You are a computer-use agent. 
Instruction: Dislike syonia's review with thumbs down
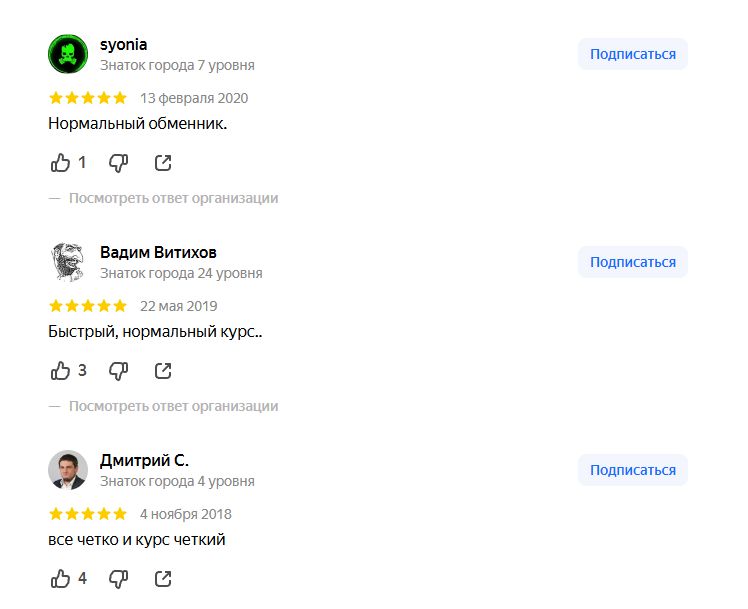coord(118,162)
